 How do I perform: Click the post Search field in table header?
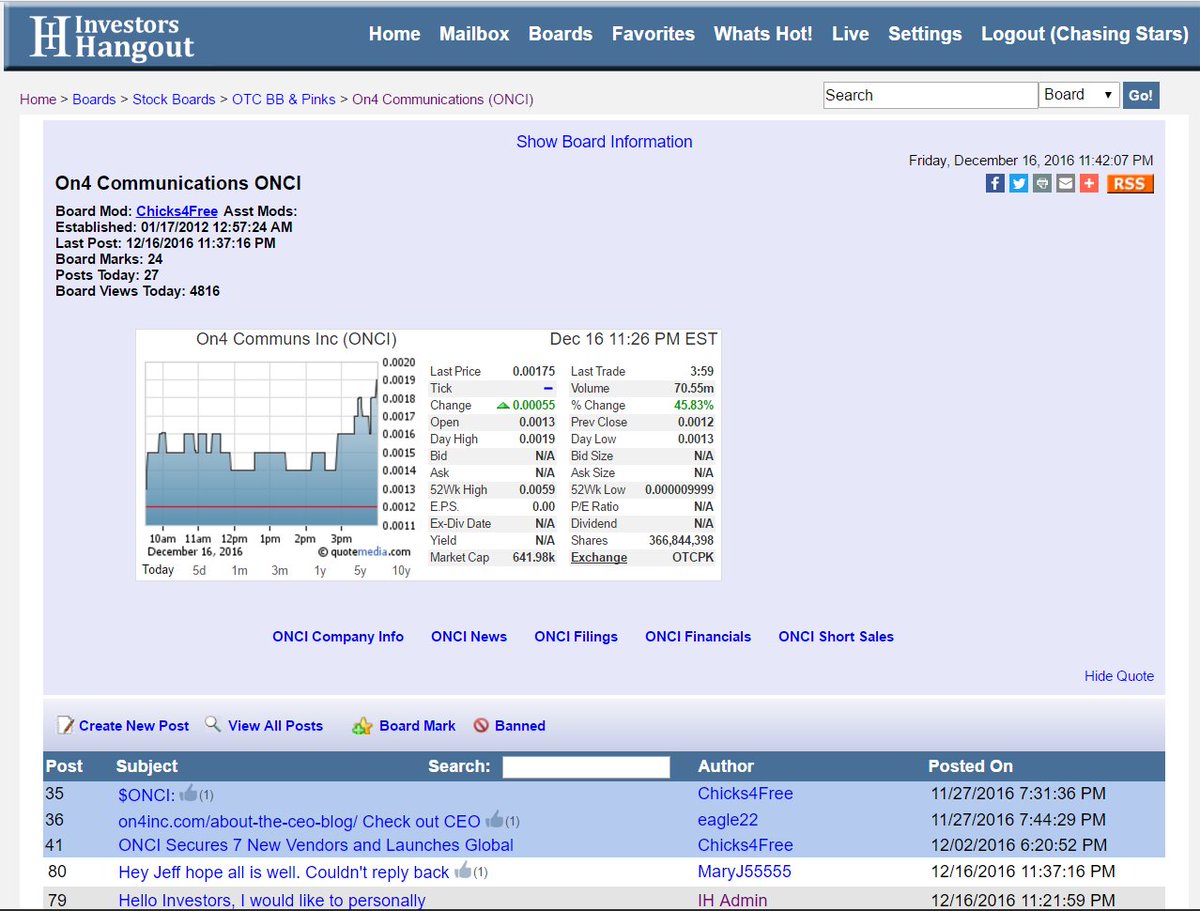click(x=586, y=767)
